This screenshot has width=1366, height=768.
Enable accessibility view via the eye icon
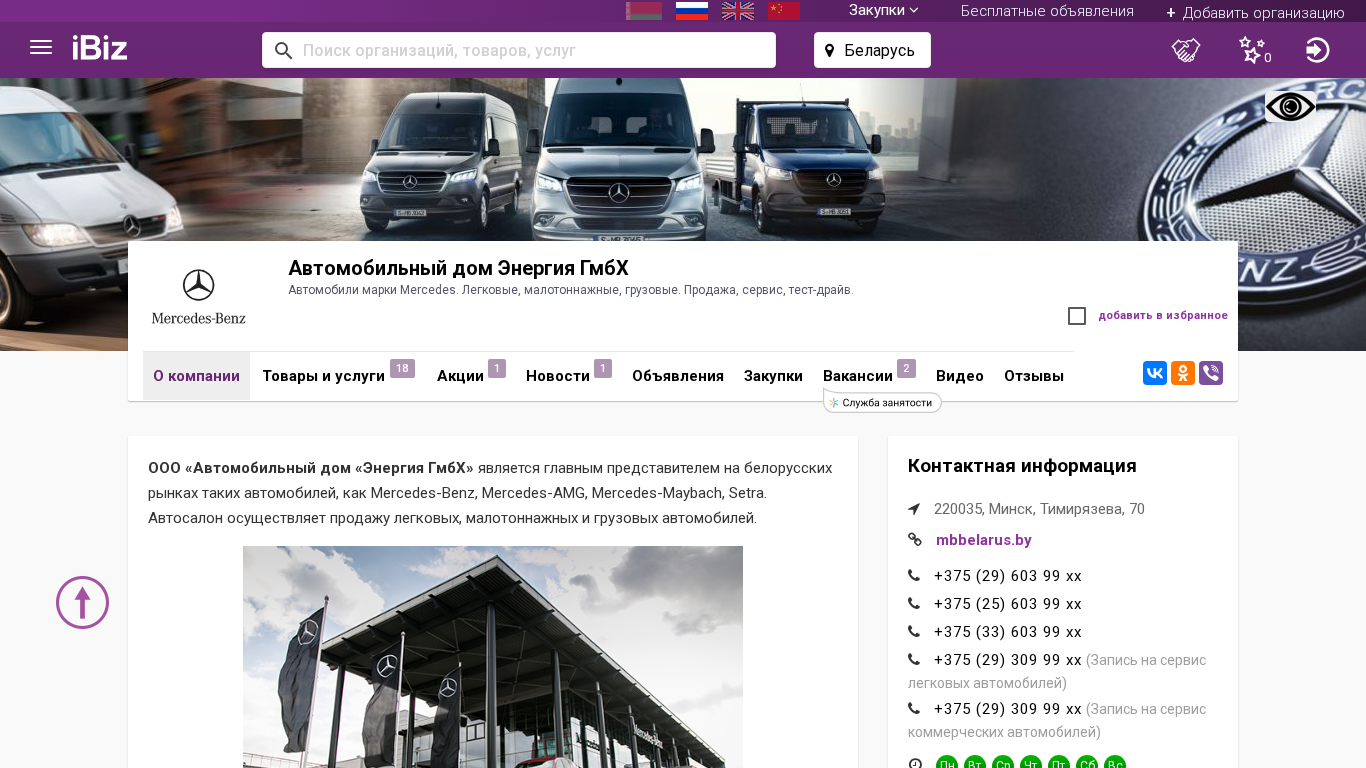pyautogui.click(x=1290, y=107)
